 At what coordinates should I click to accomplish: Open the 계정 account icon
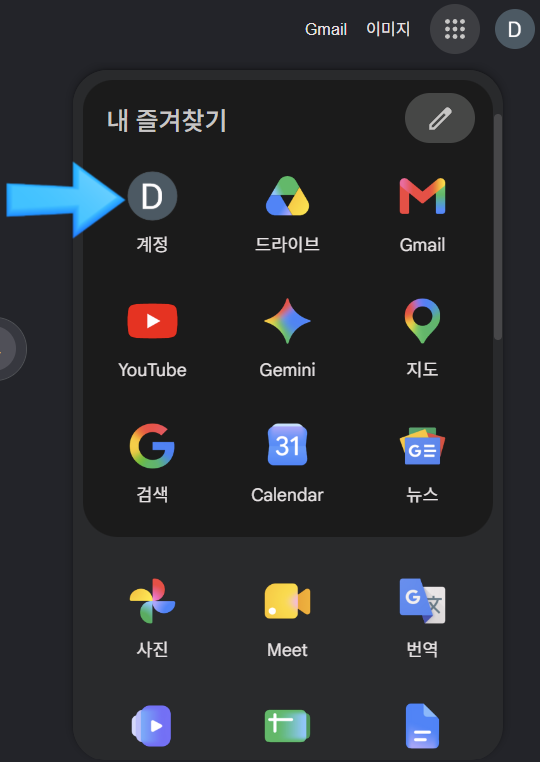152,196
